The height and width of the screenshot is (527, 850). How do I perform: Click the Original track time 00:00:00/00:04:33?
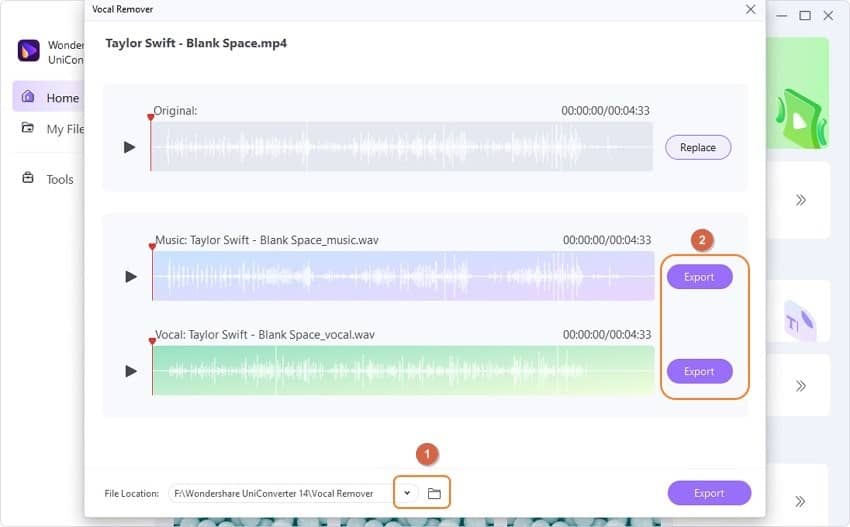coord(605,111)
